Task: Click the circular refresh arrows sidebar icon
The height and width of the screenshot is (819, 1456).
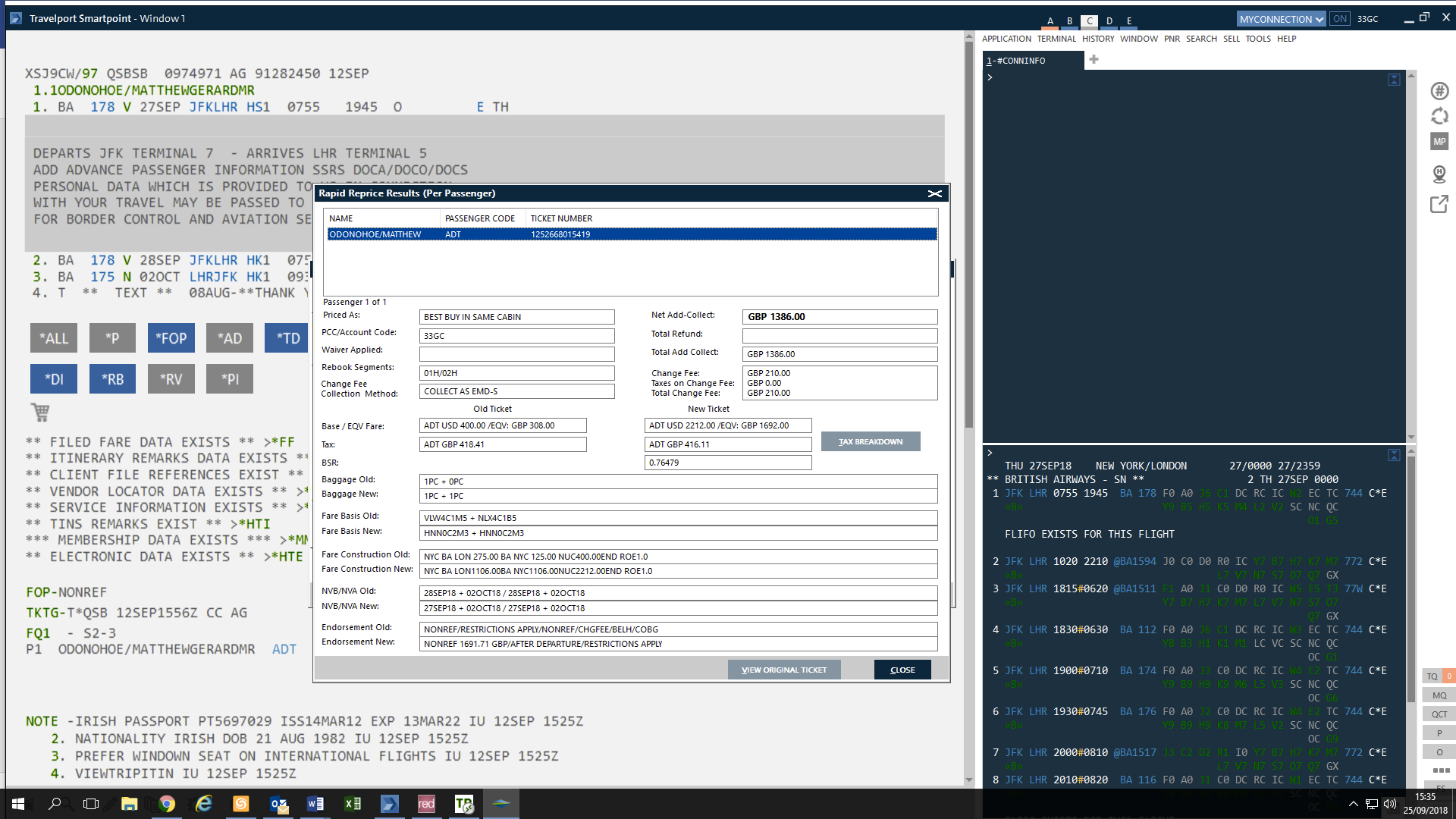Action: click(1439, 116)
